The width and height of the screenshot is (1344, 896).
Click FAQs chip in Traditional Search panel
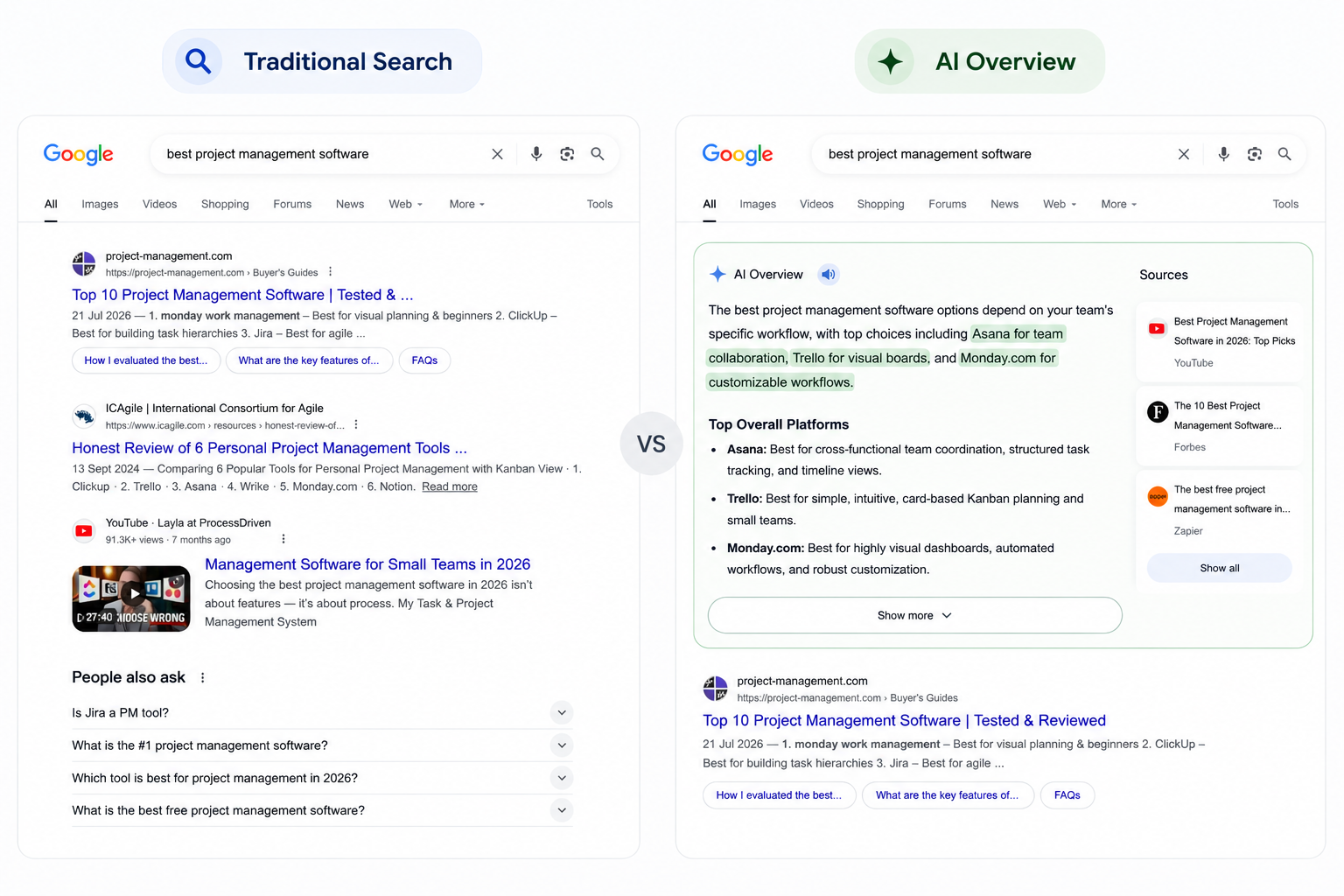424,360
